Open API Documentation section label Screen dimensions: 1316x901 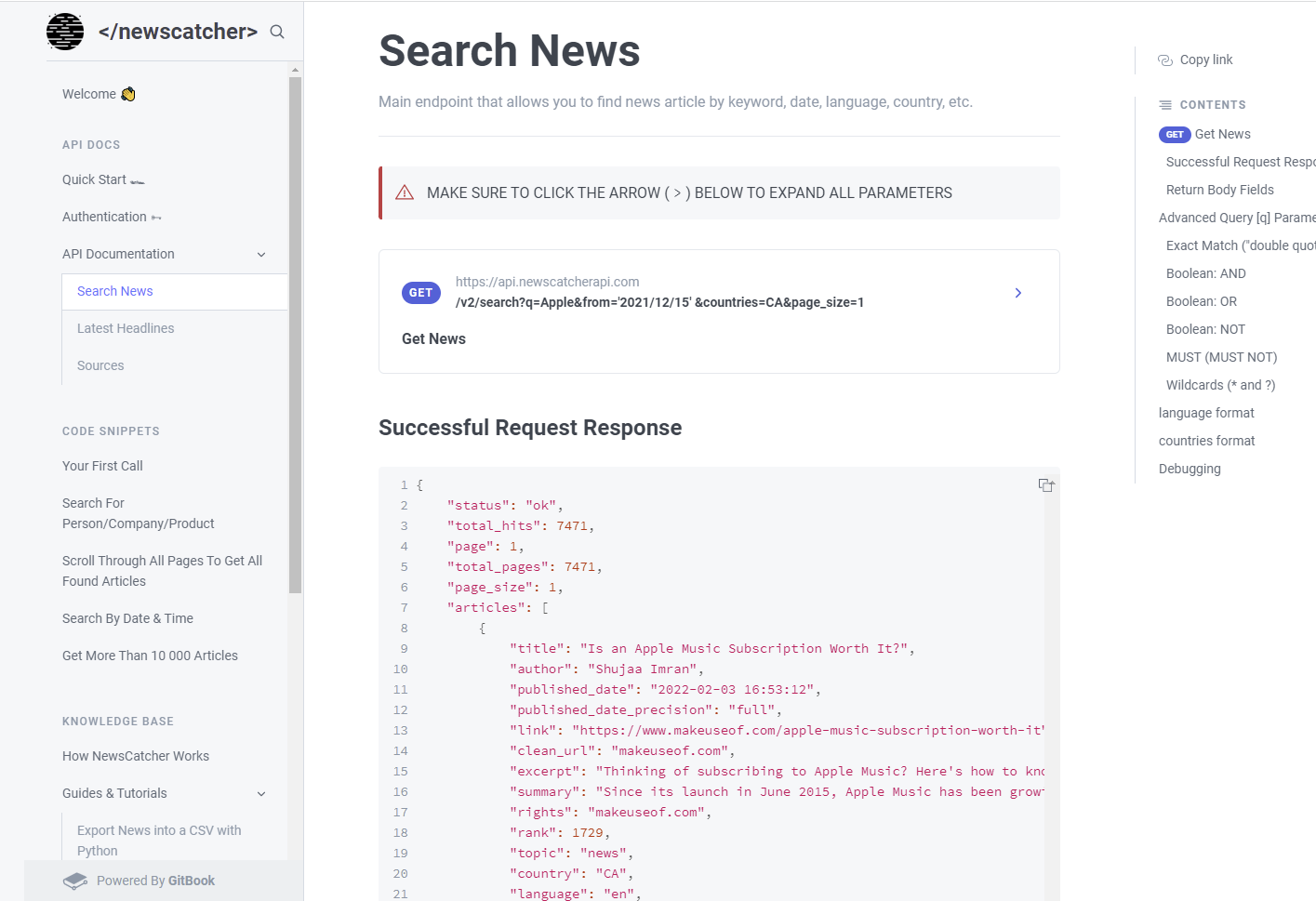(x=118, y=254)
